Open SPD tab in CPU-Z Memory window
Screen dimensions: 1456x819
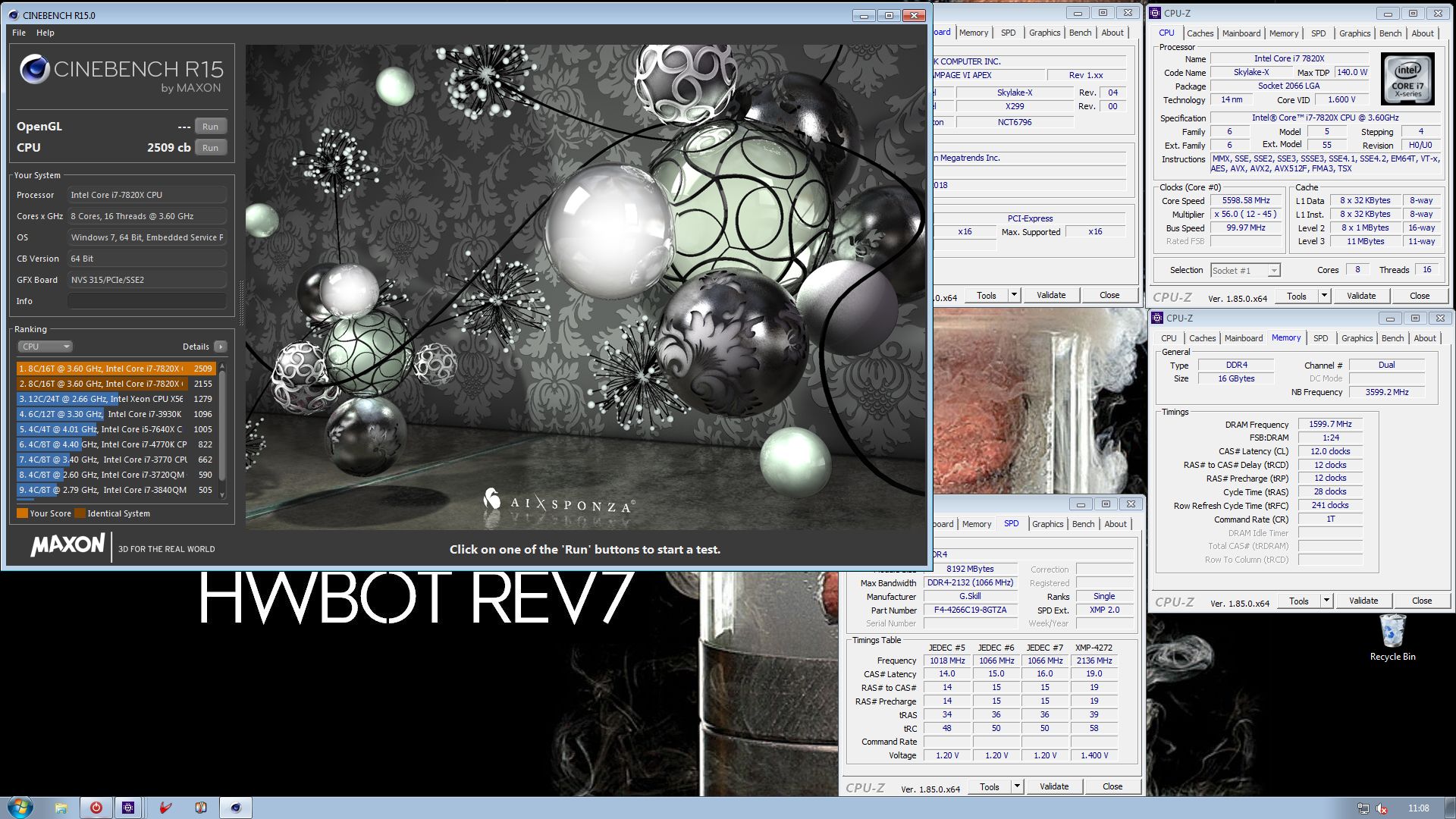coord(1321,338)
